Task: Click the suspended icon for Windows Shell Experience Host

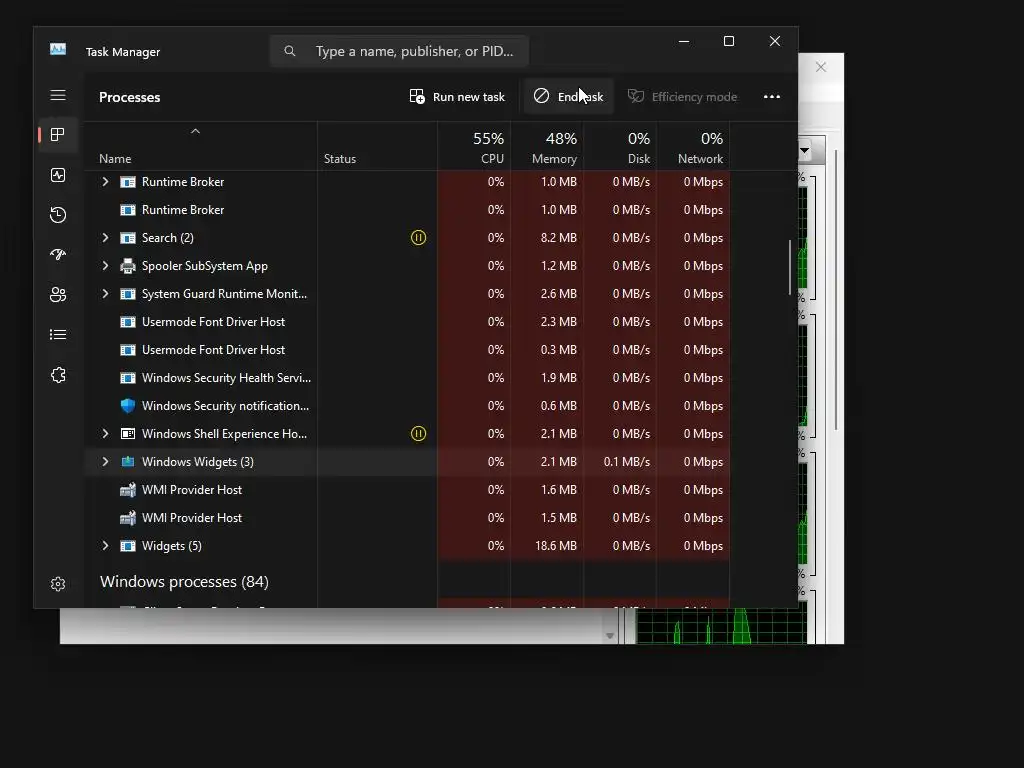Action: 419,434
